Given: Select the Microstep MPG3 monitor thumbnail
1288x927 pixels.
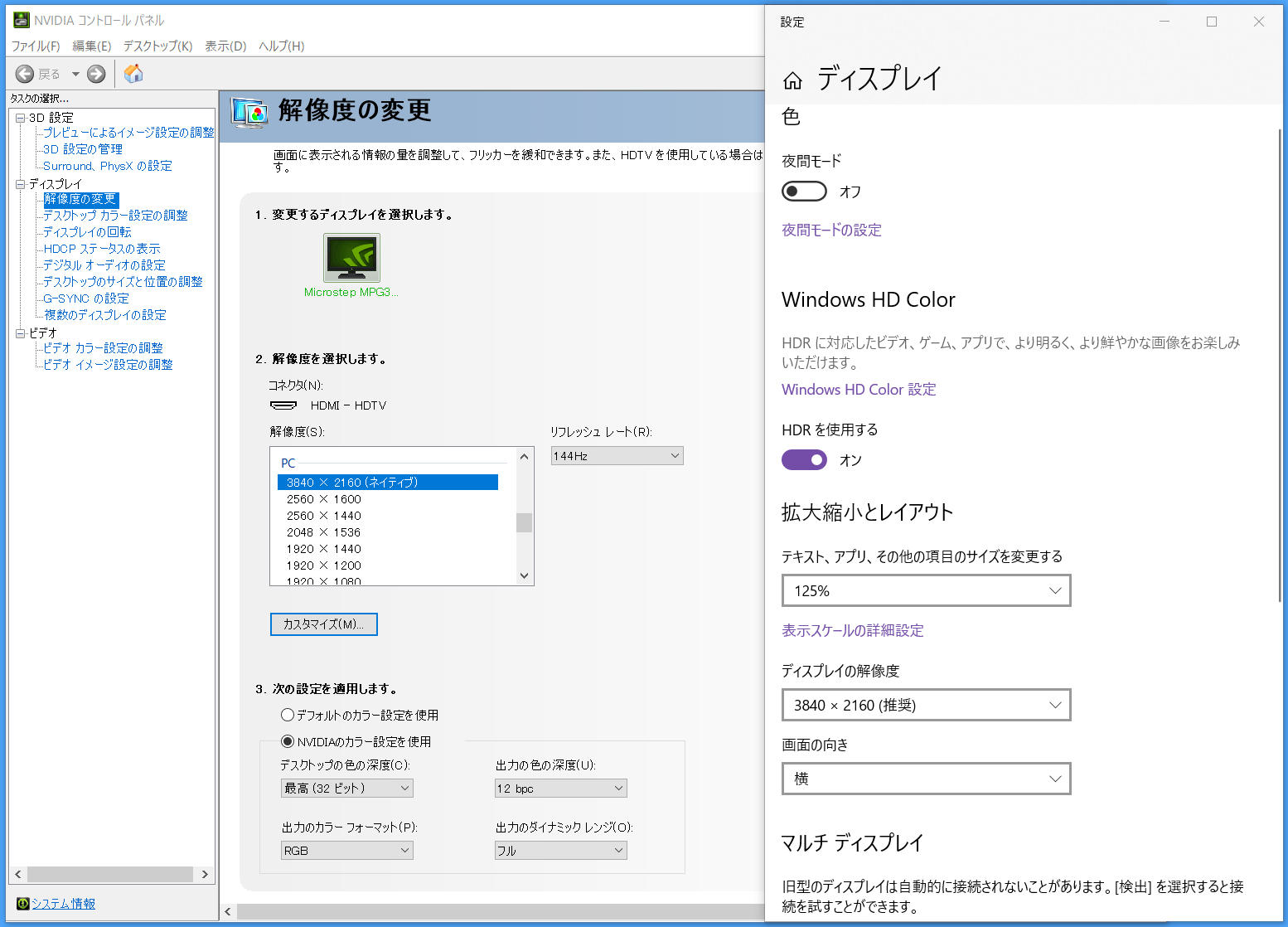Looking at the screenshot, I should pos(351,258).
